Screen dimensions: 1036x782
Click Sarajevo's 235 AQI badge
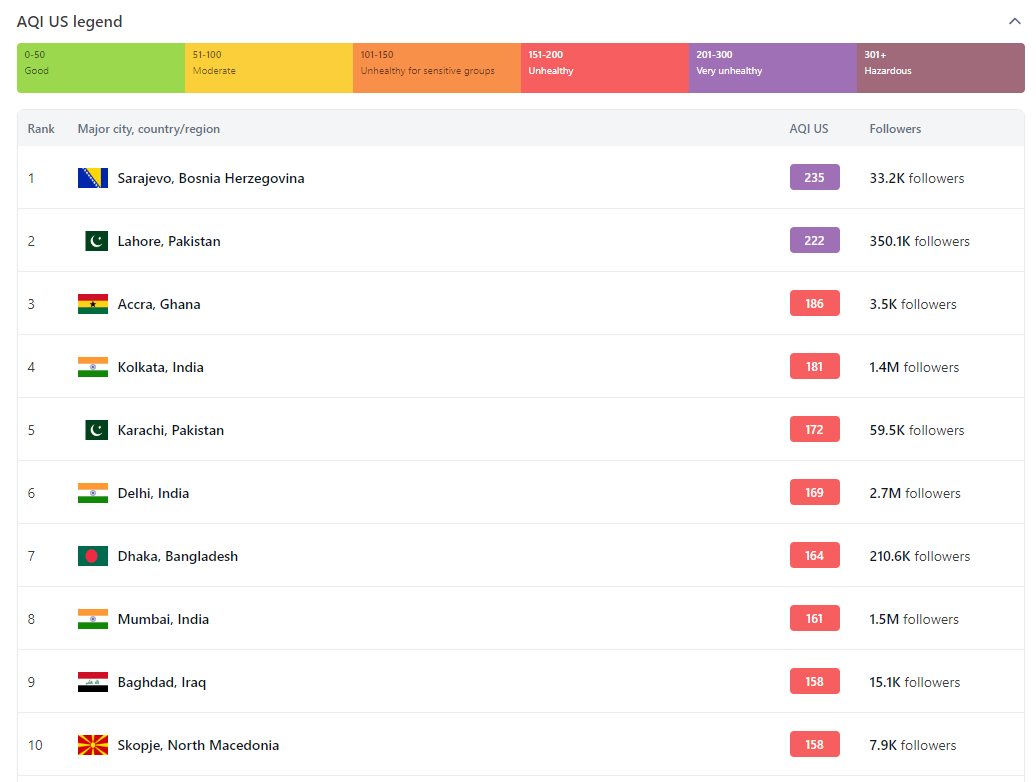click(814, 178)
